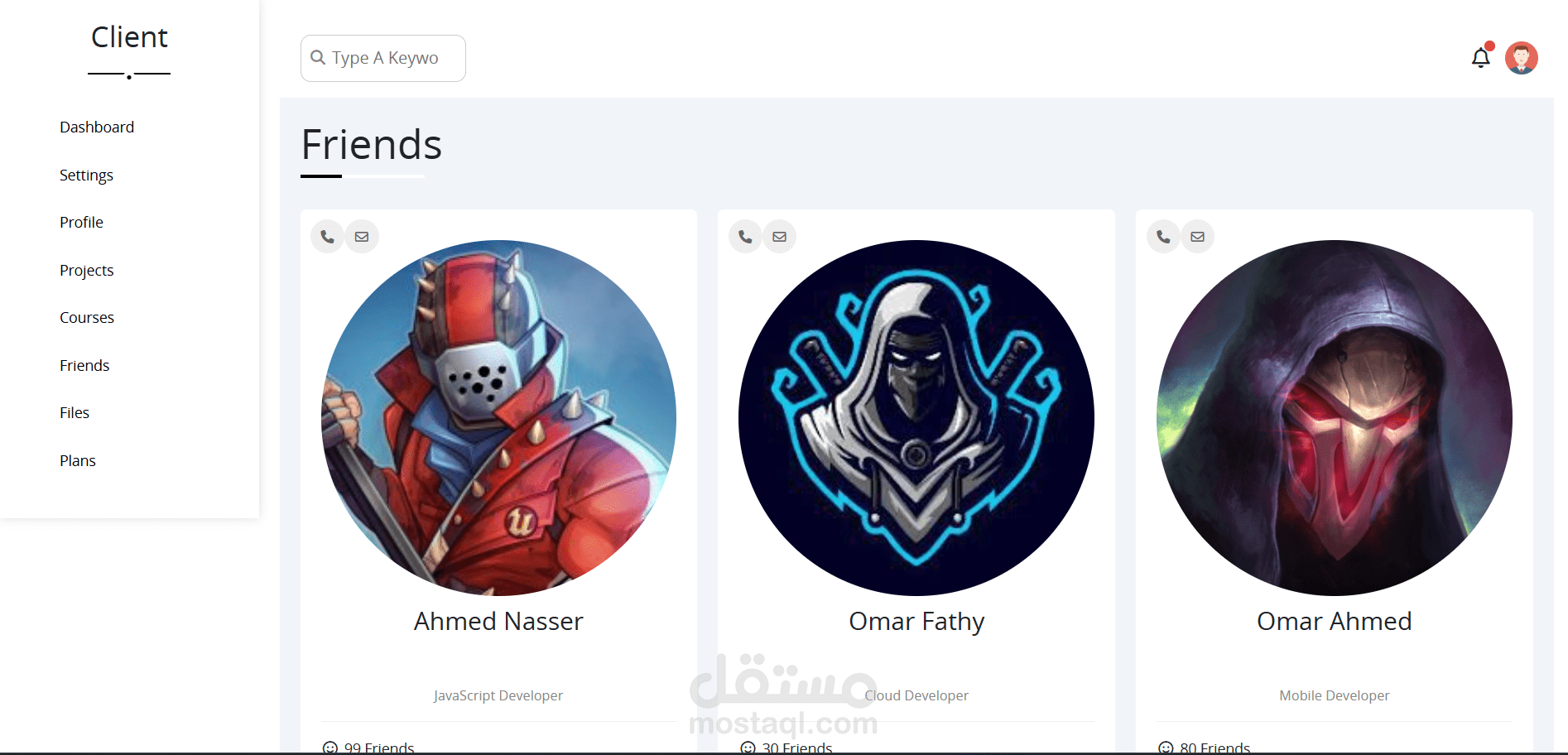Open Plans in the sidebar
The height and width of the screenshot is (755, 1568).
(x=78, y=460)
